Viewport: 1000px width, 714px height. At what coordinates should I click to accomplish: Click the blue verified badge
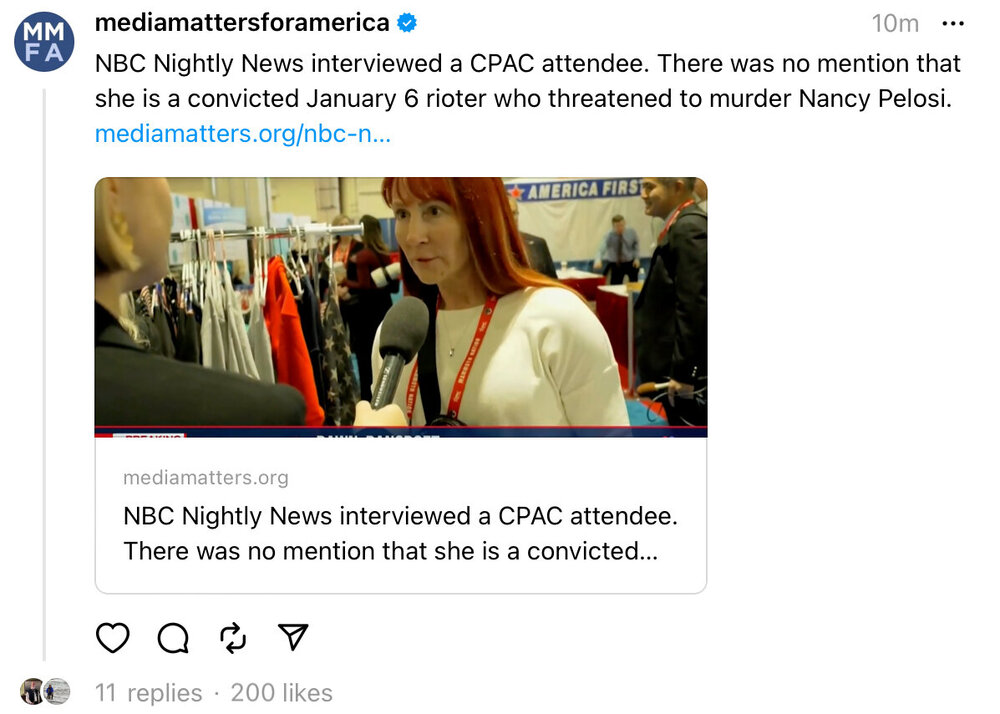point(408,23)
